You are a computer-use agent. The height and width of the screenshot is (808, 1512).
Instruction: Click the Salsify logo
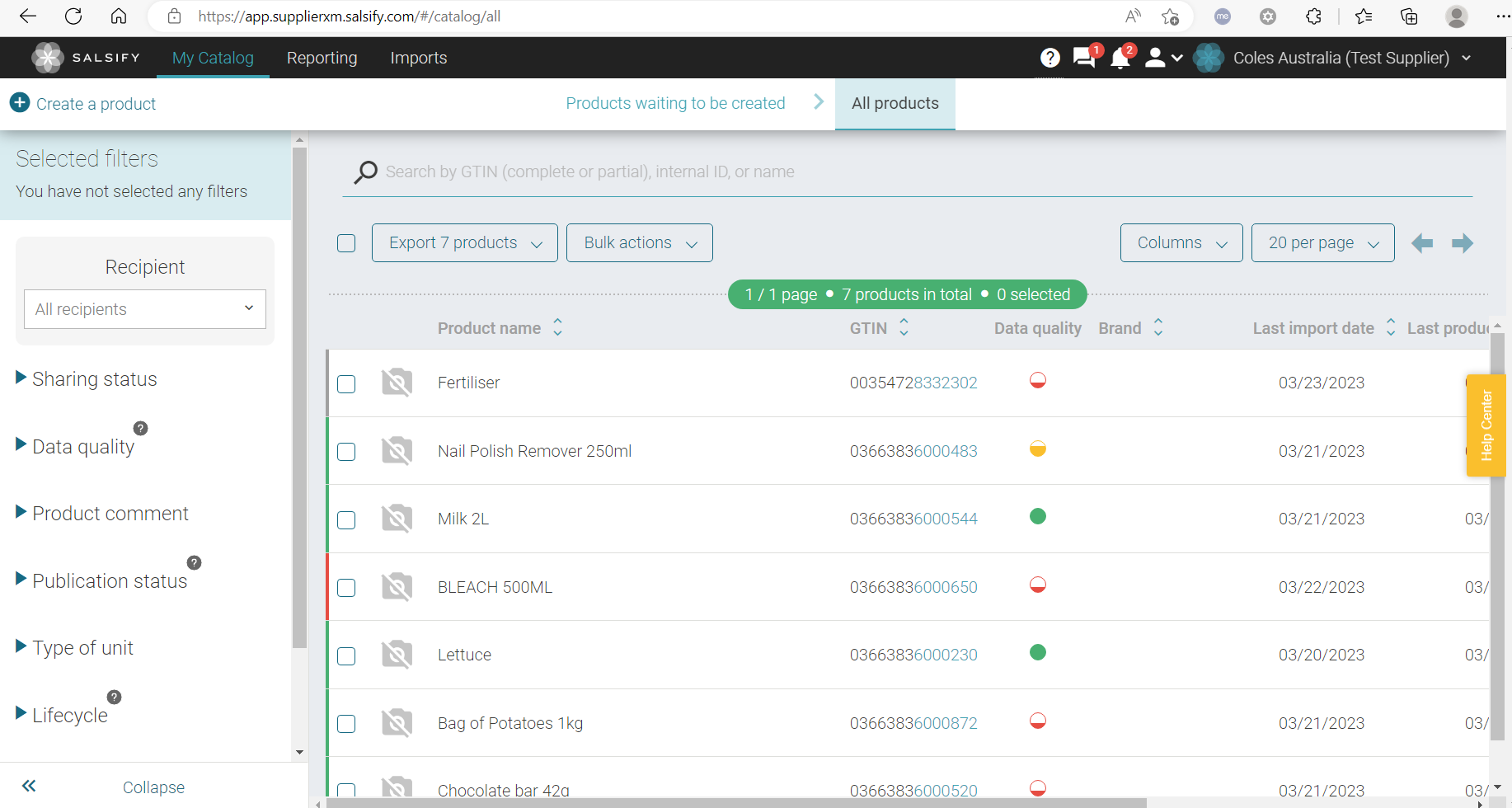pyautogui.click(x=48, y=58)
